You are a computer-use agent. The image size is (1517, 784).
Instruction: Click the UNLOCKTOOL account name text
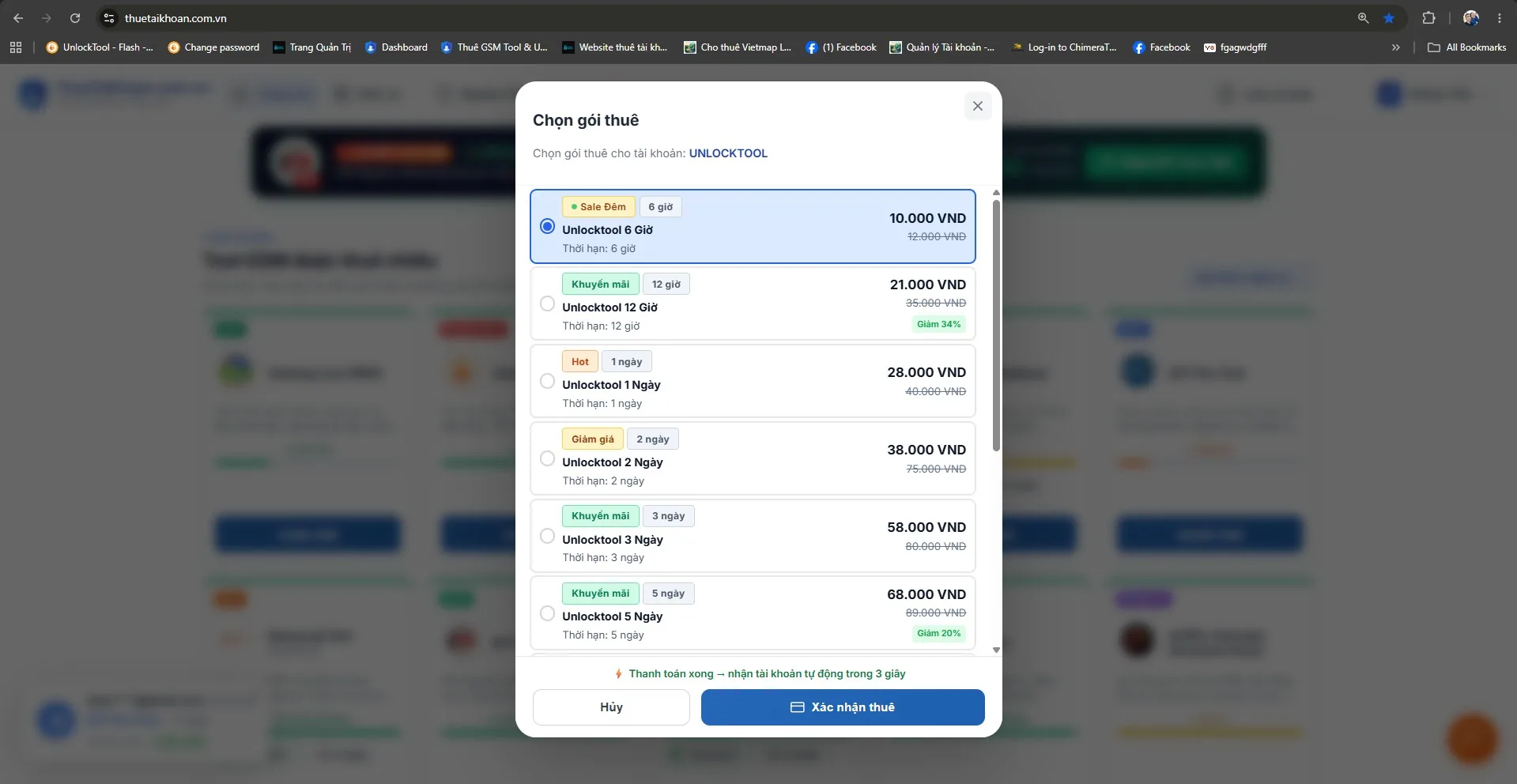pyautogui.click(x=728, y=153)
